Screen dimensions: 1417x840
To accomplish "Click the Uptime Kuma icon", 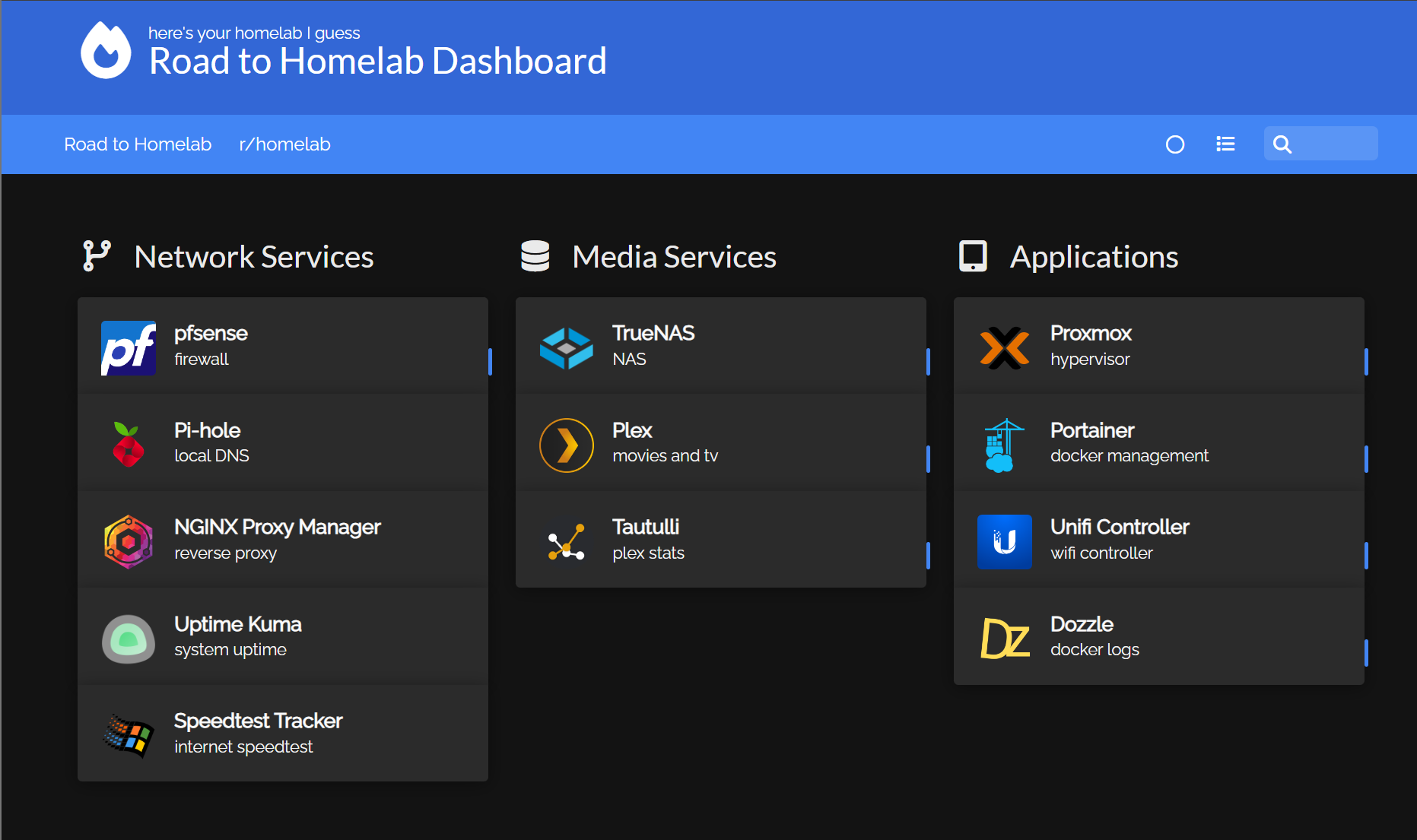I will click(128, 639).
